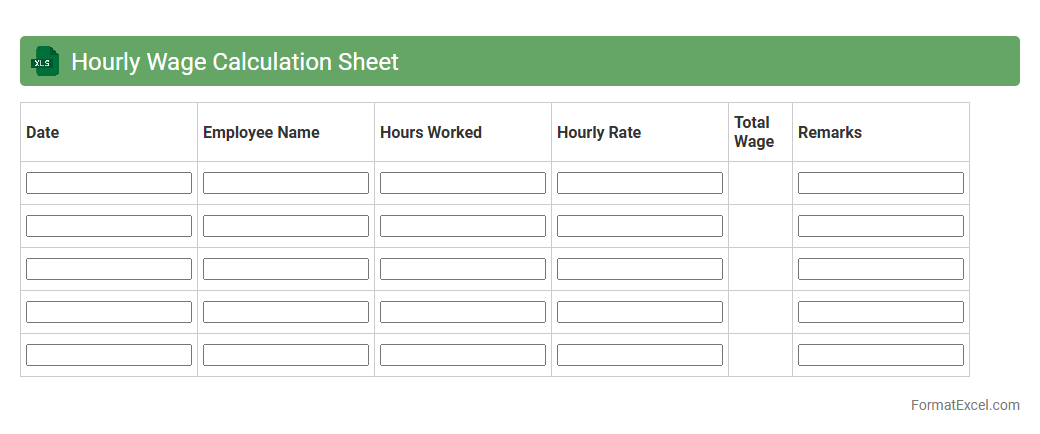The image size is (1040, 434).
Task: Click the first row Date input field
Action: click(x=109, y=183)
